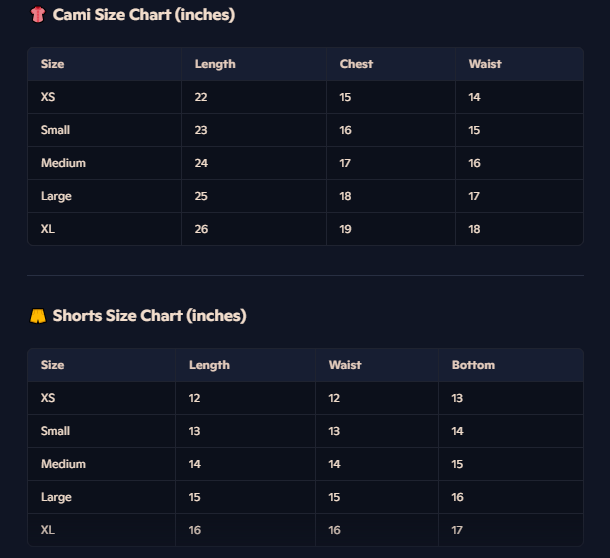Select the Small row label in cami table

click(55, 130)
